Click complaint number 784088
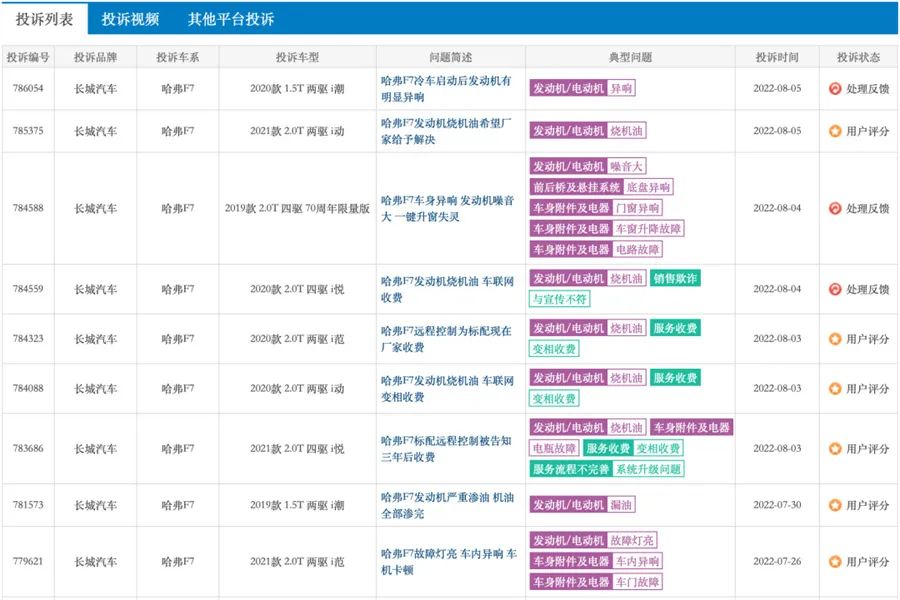 [28, 388]
